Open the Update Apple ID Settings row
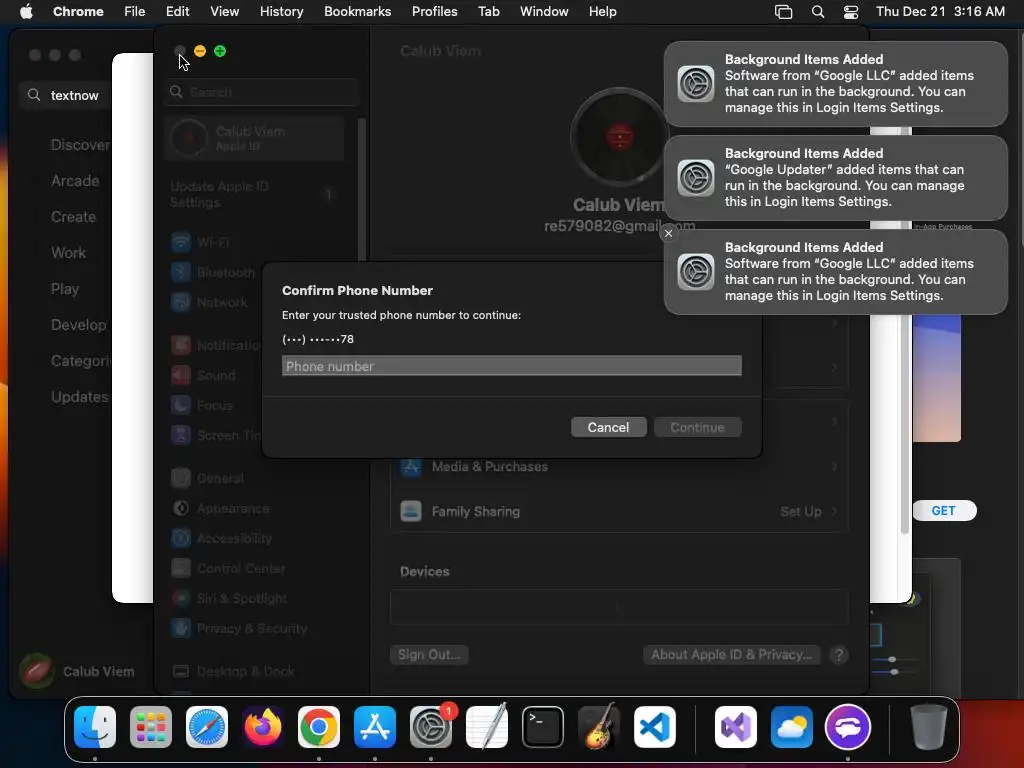Image resolution: width=1024 pixels, height=768 pixels. tap(255, 194)
